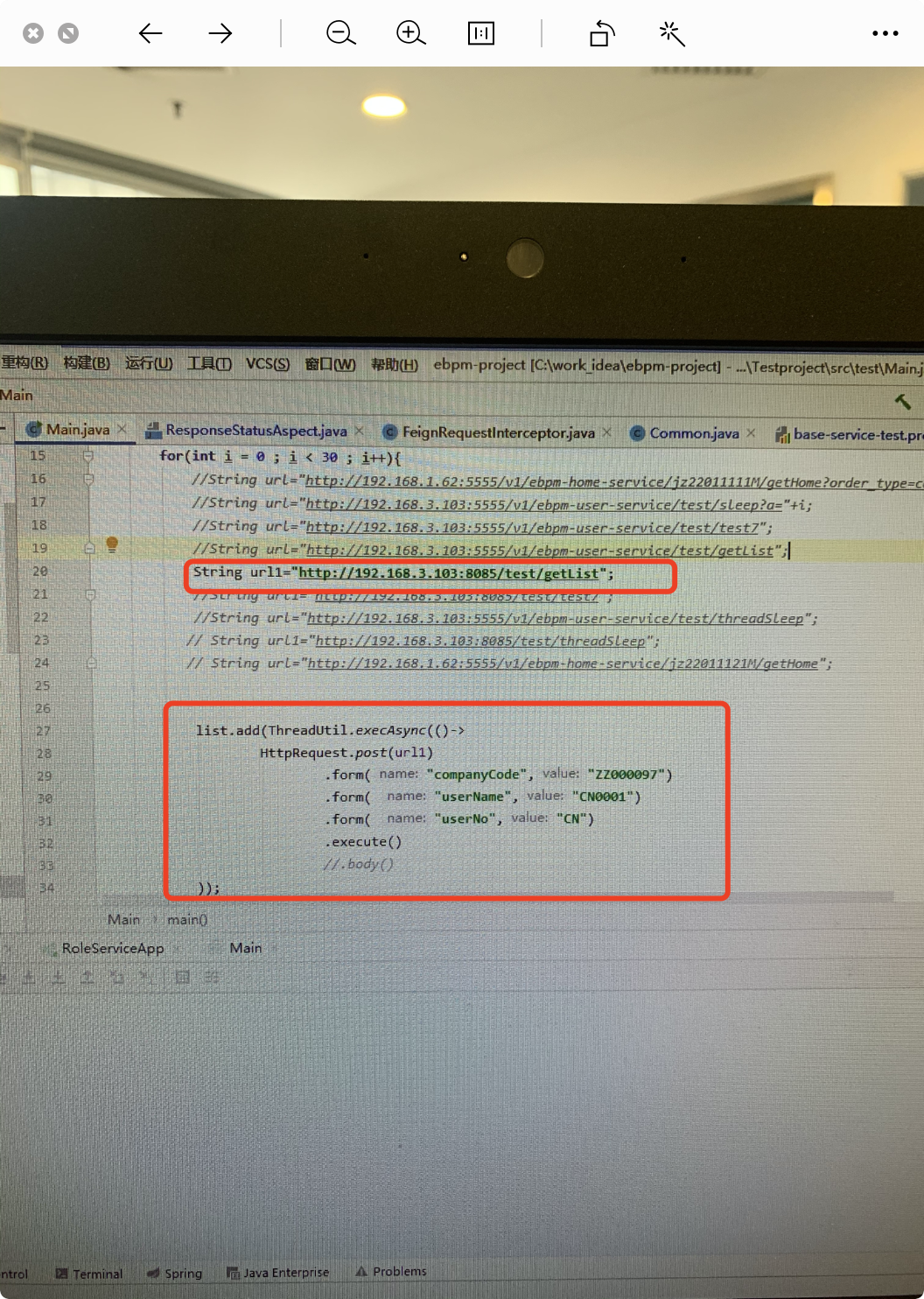Click the "userName" string in the code
This screenshot has width=924, height=1299.
coord(472,797)
